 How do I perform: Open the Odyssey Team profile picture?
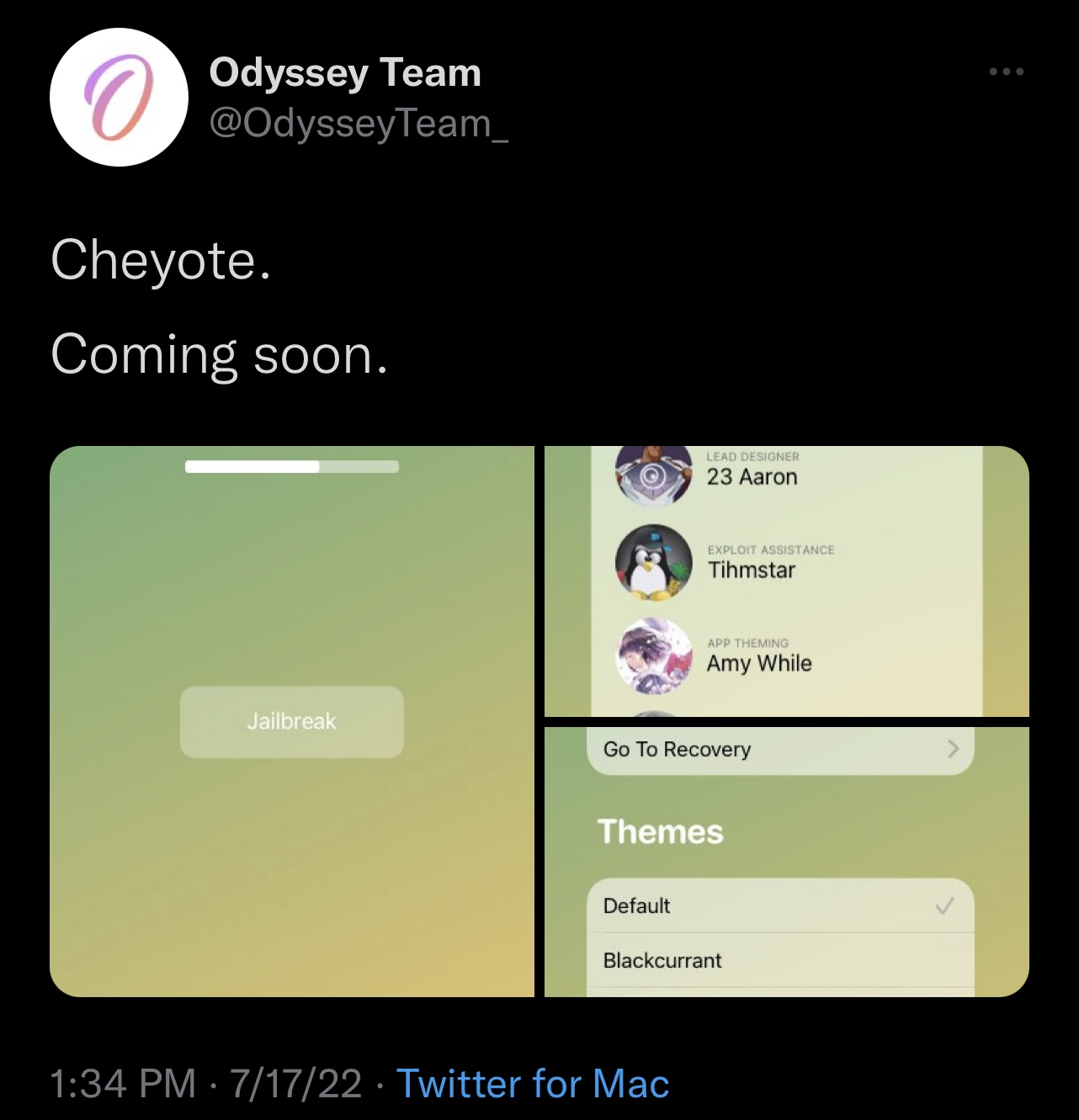119,97
